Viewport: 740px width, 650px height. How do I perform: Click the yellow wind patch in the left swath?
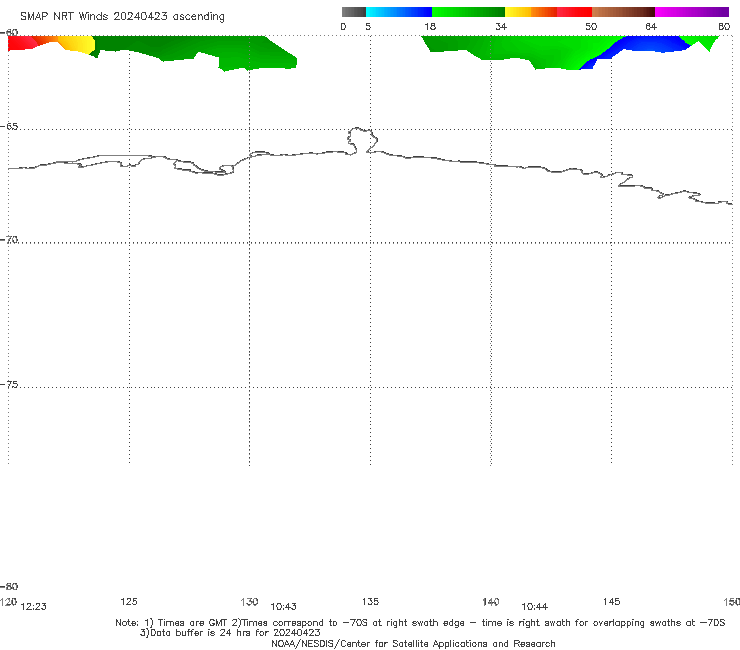tap(80, 45)
